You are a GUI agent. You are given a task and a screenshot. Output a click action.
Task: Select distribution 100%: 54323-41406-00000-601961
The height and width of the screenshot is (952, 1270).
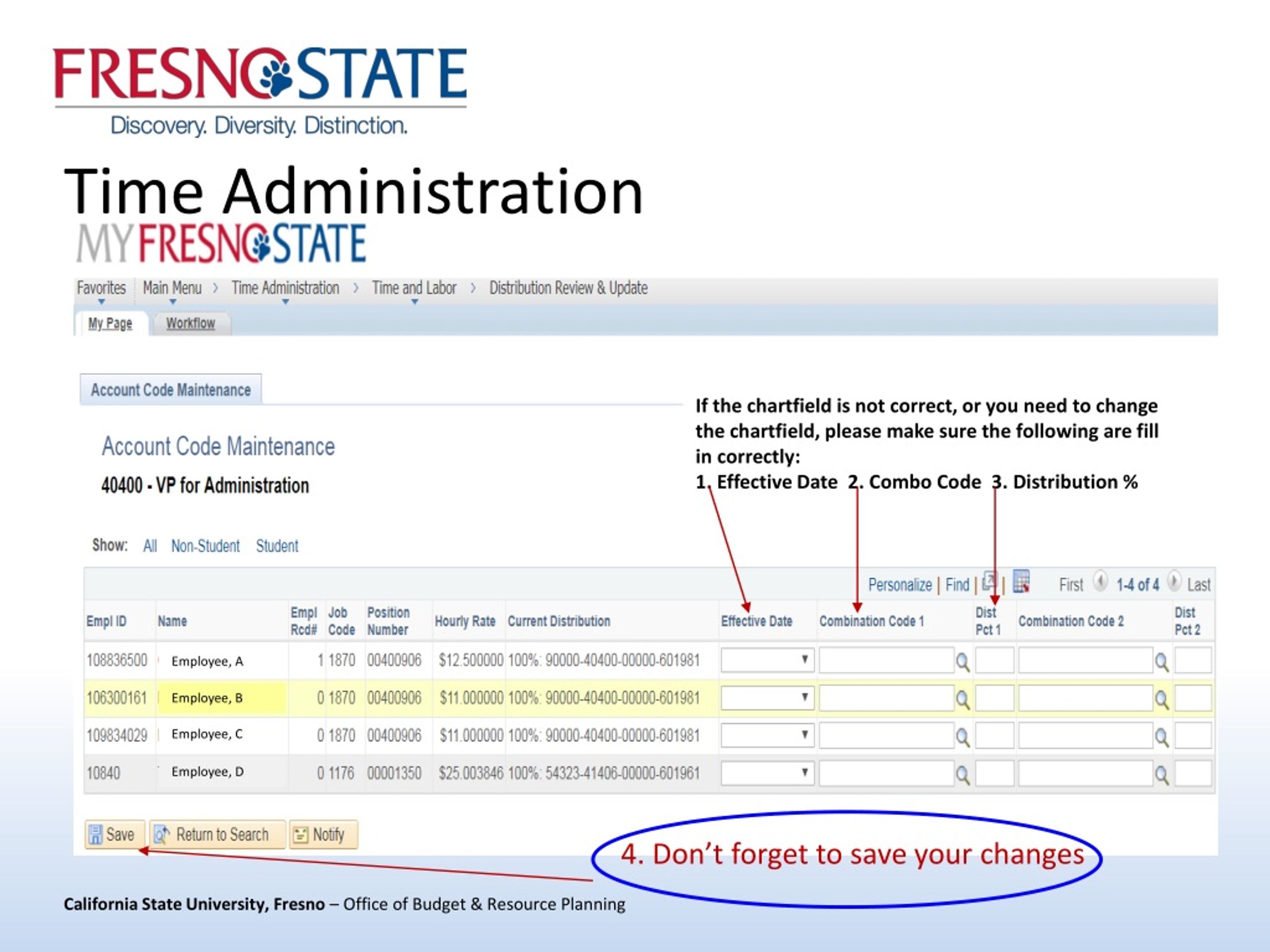click(x=604, y=773)
